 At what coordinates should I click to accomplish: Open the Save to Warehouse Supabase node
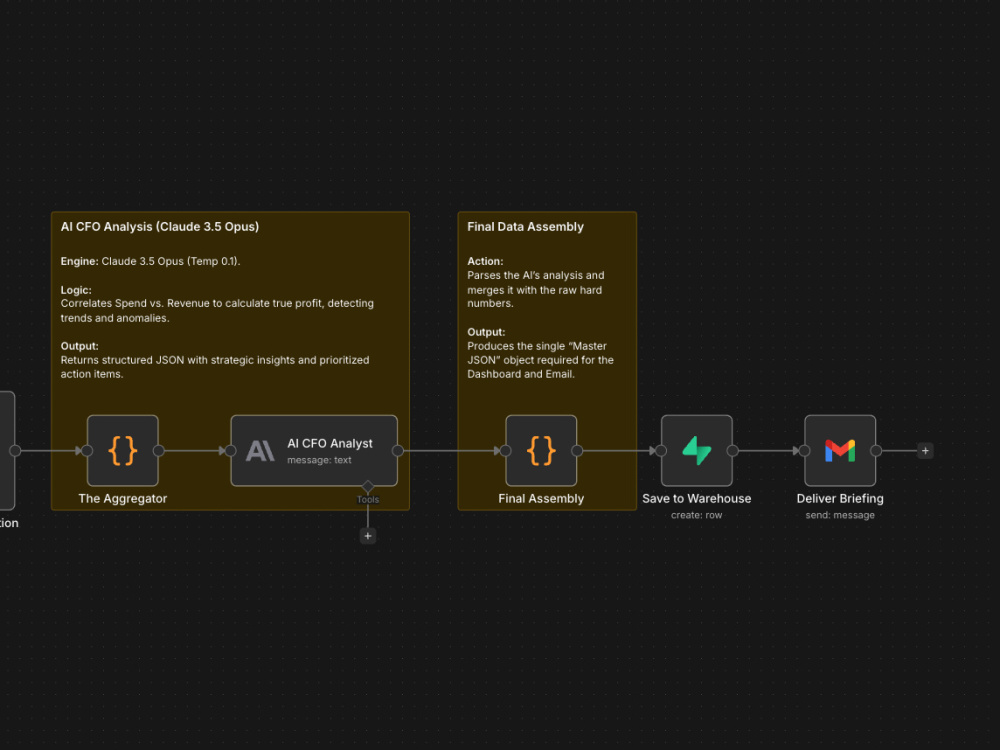pos(696,451)
